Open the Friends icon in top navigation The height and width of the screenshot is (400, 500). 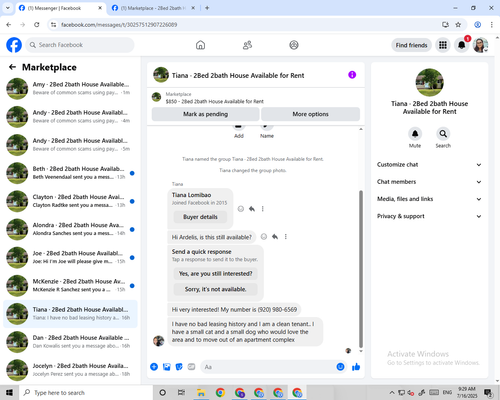click(247, 45)
